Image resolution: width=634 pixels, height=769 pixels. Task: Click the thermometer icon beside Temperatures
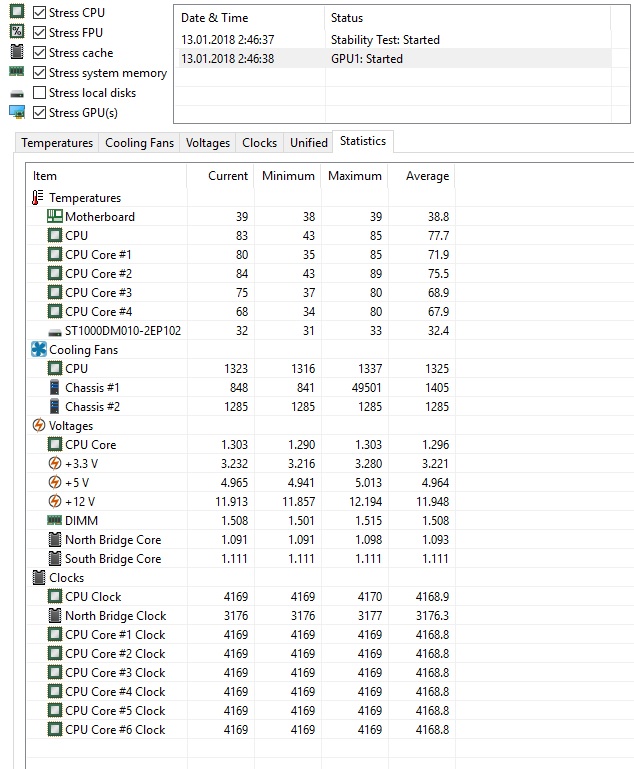pyautogui.click(x=39, y=198)
